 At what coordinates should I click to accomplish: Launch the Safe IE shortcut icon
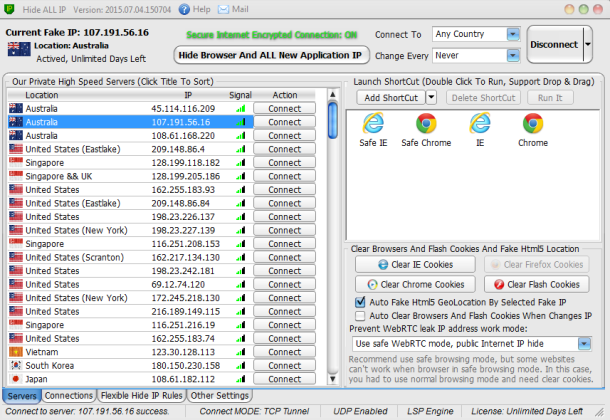pyautogui.click(x=373, y=124)
